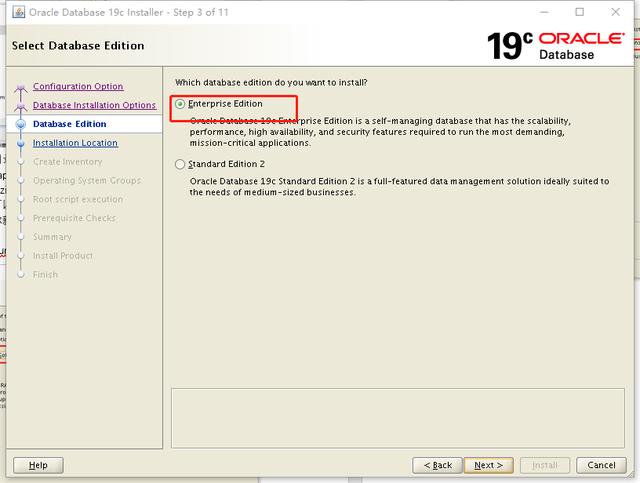Click the Next button
Viewport: 640px width, 483px height.
(489, 465)
